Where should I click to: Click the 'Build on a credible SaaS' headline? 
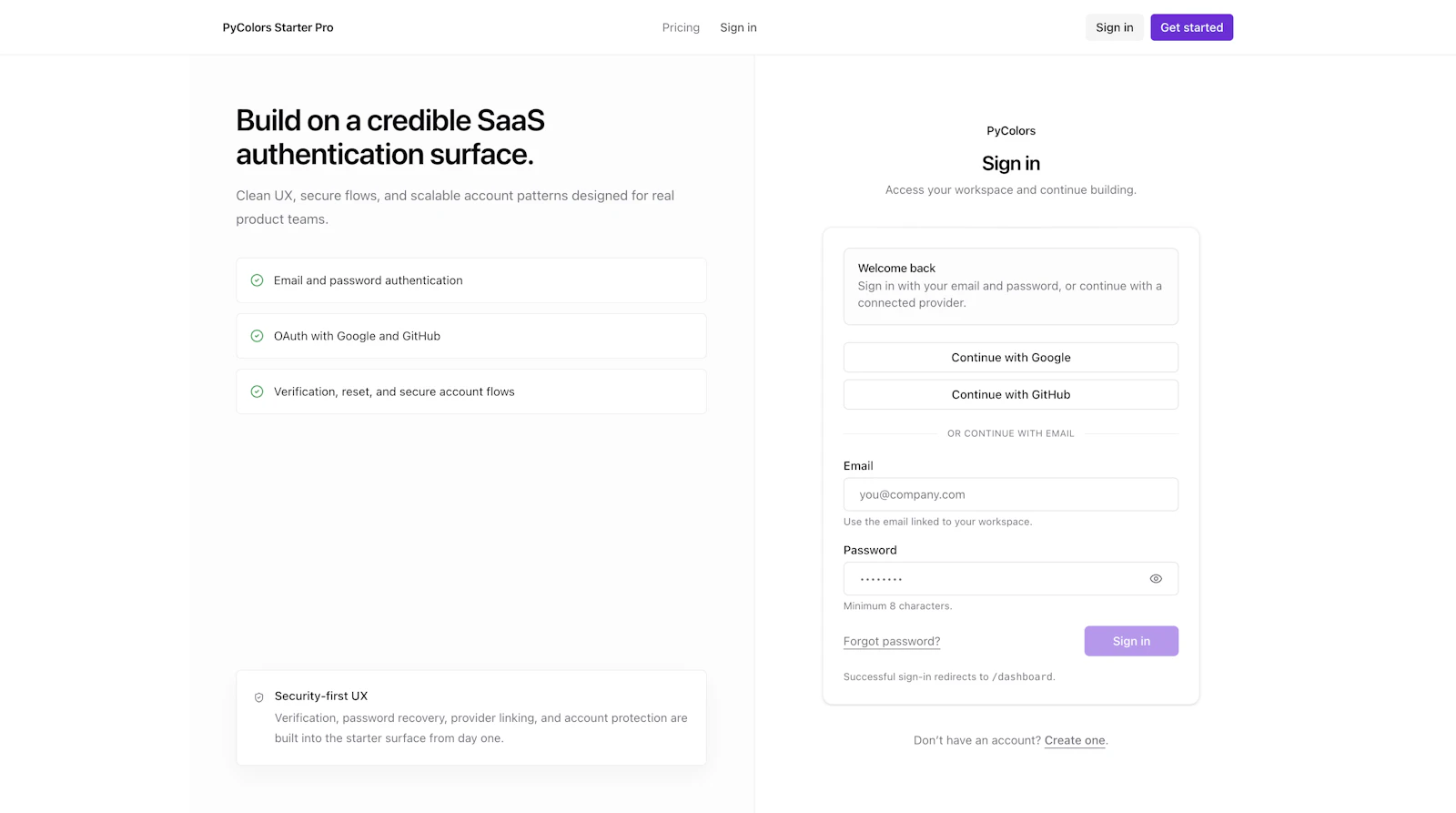click(x=390, y=137)
